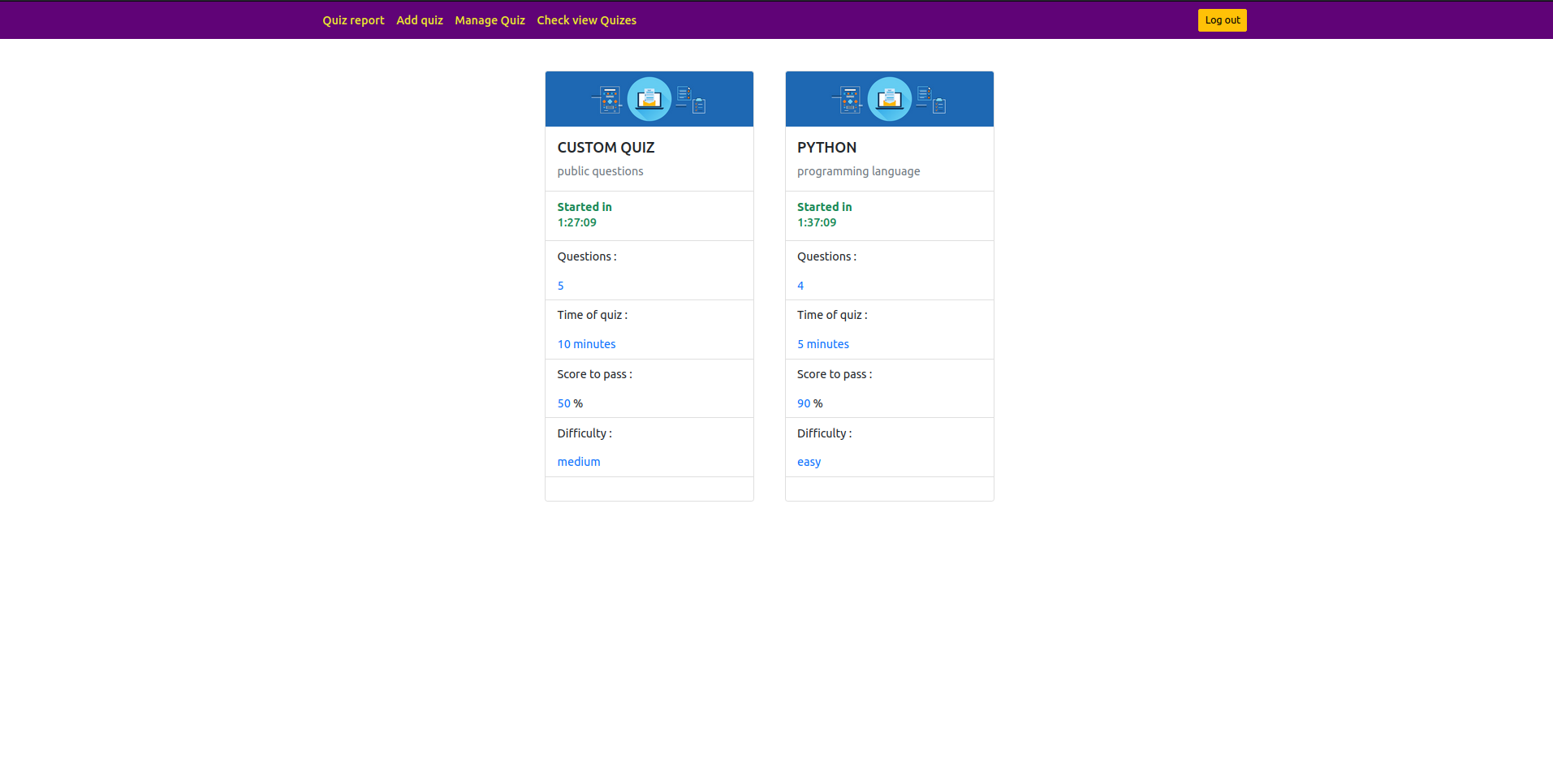The width and height of the screenshot is (1553, 784).
Task: Click the clipboard icon on CUSTOM QUIZ banner
Action: pos(699,106)
